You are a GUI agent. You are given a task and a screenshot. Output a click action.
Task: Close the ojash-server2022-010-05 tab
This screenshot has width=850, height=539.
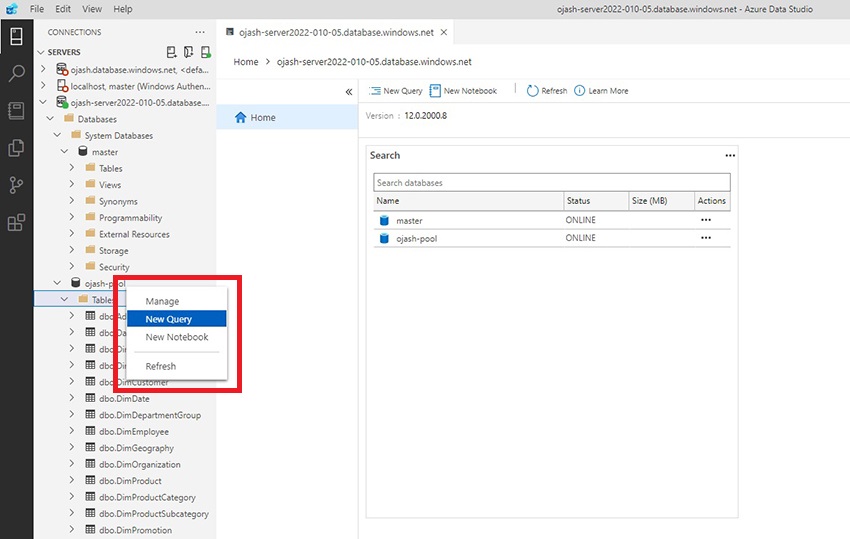[x=443, y=33]
